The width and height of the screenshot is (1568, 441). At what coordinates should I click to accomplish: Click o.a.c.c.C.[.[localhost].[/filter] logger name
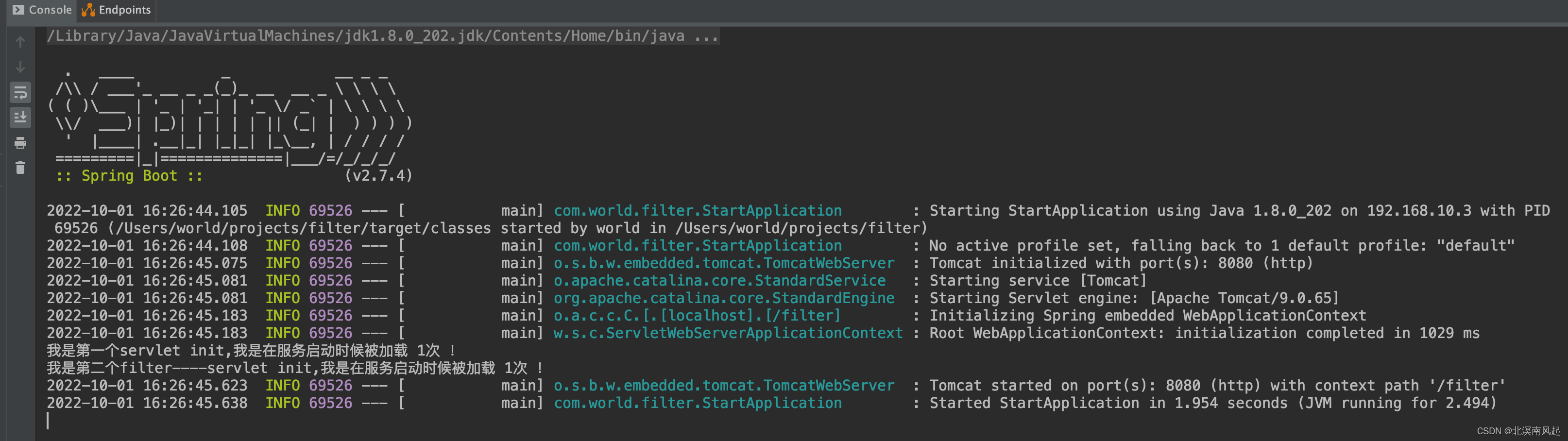pos(697,316)
